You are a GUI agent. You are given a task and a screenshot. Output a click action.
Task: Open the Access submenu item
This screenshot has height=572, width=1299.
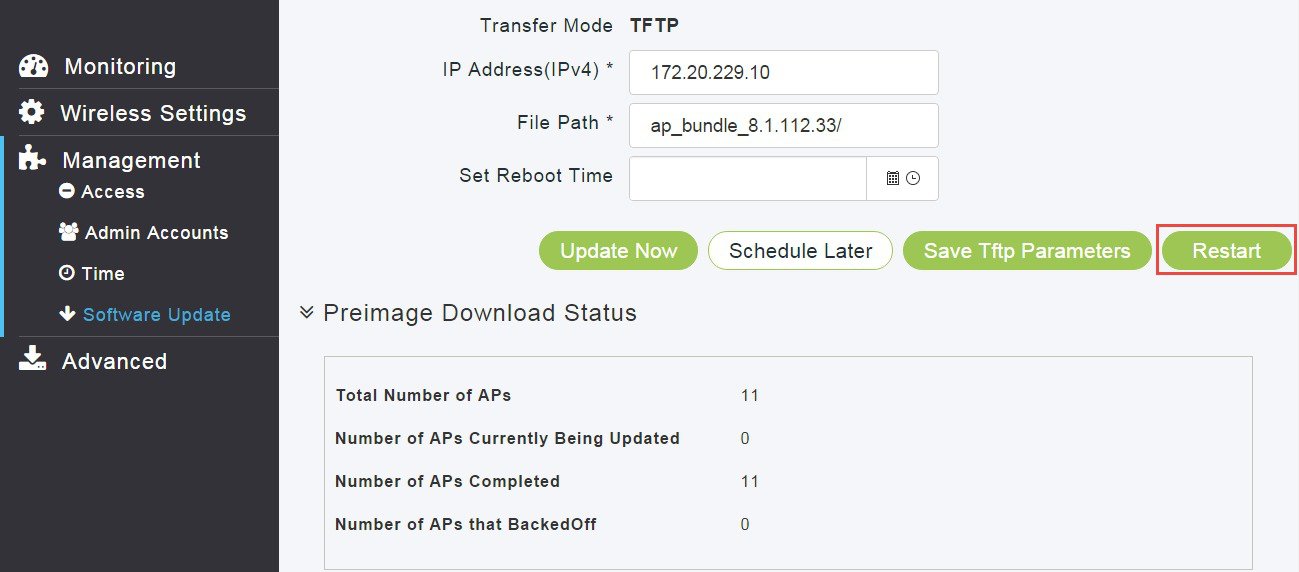click(x=112, y=192)
